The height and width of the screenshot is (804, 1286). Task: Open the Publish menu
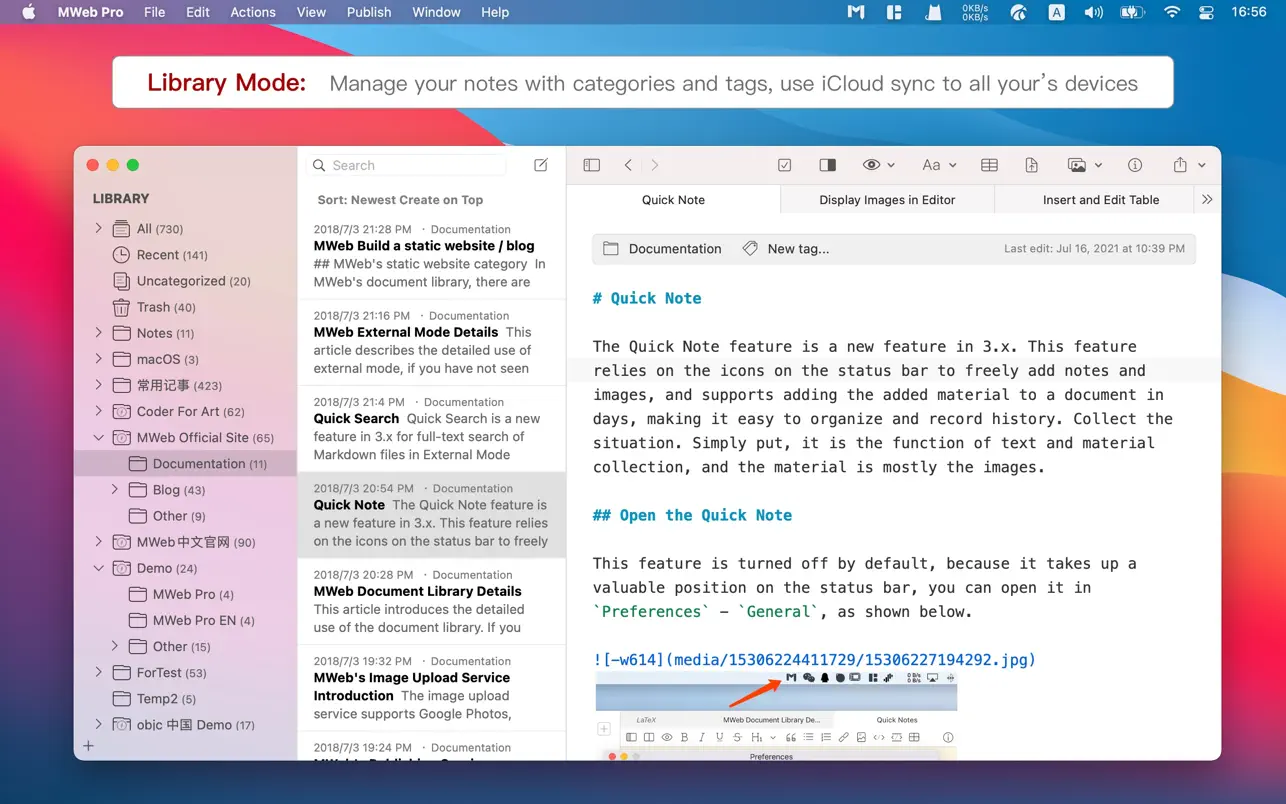click(x=369, y=12)
